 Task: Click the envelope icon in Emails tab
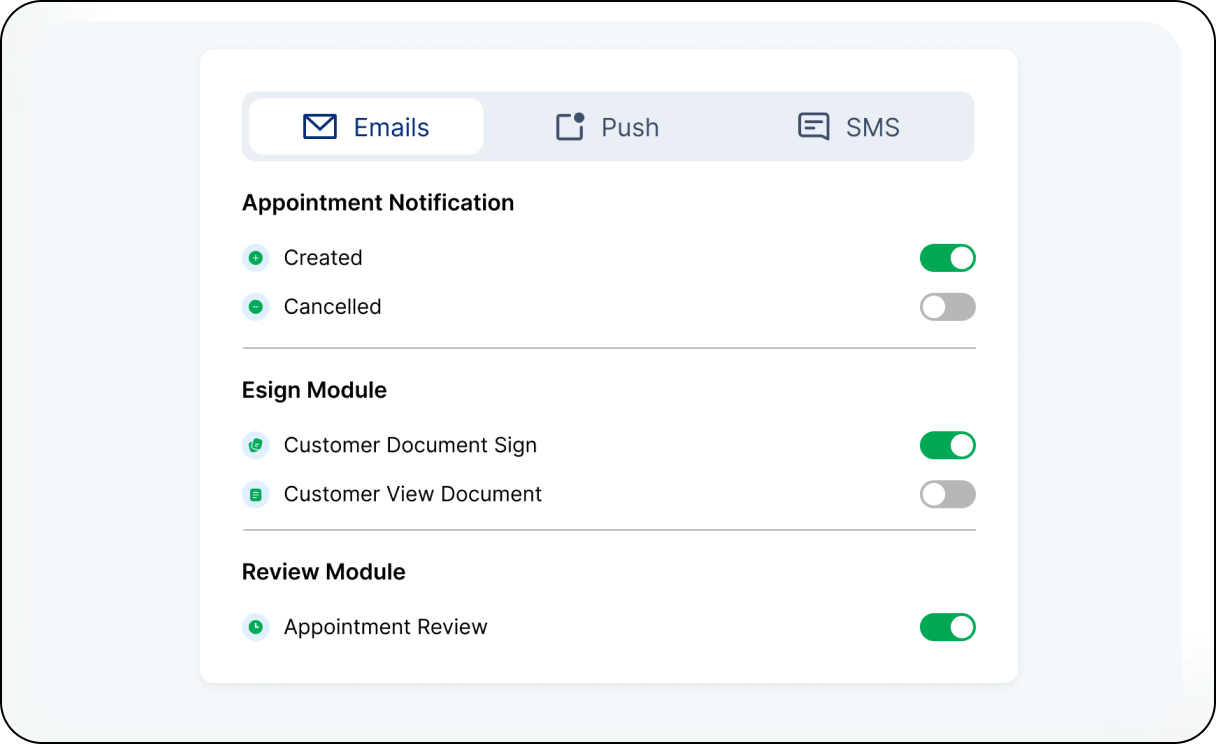pos(320,127)
